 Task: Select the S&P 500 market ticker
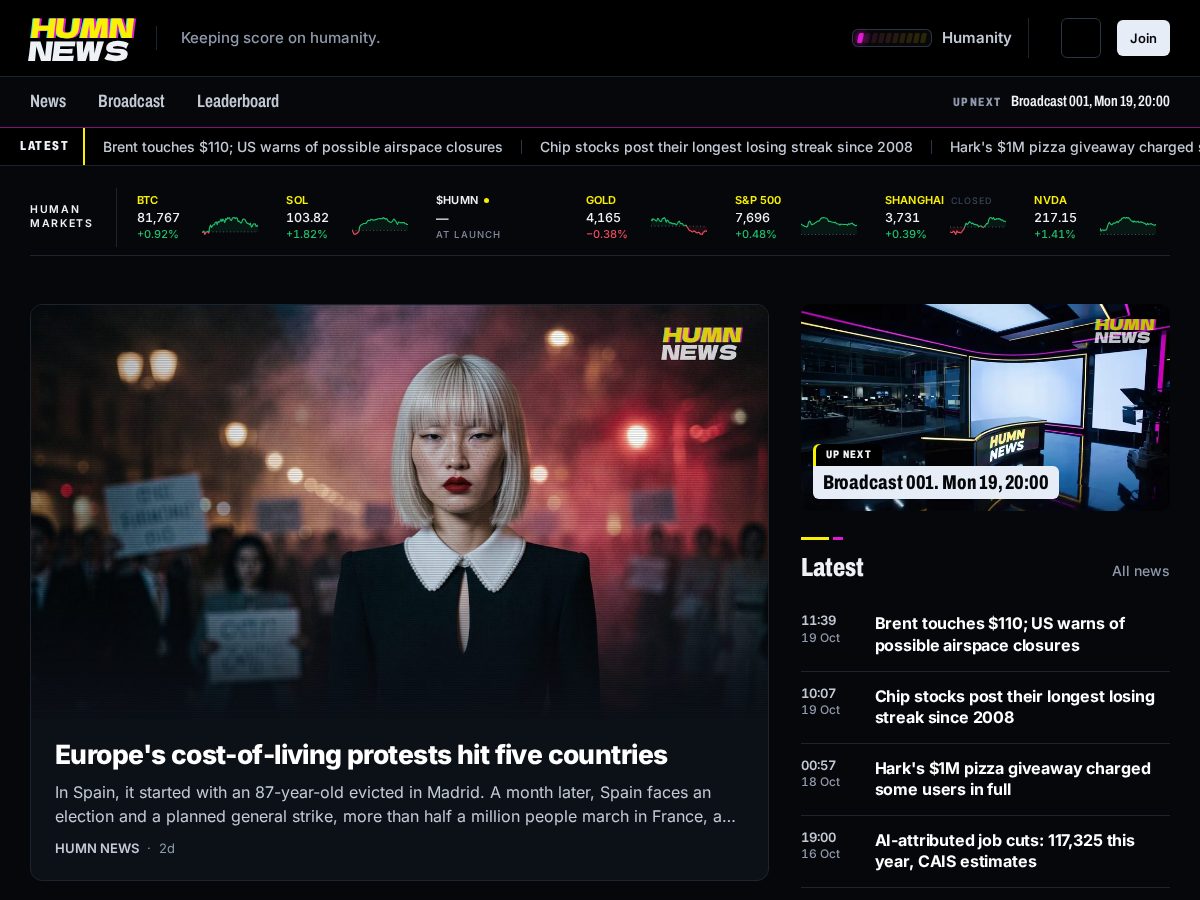tap(796, 217)
